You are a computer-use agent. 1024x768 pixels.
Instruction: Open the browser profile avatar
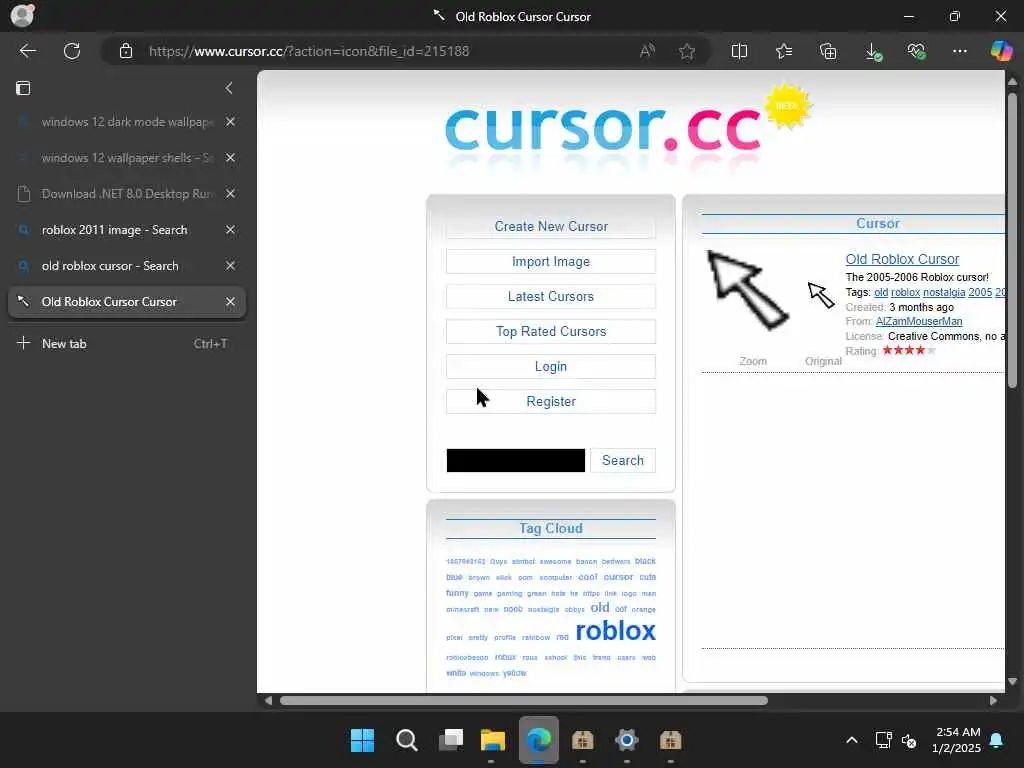(22, 15)
